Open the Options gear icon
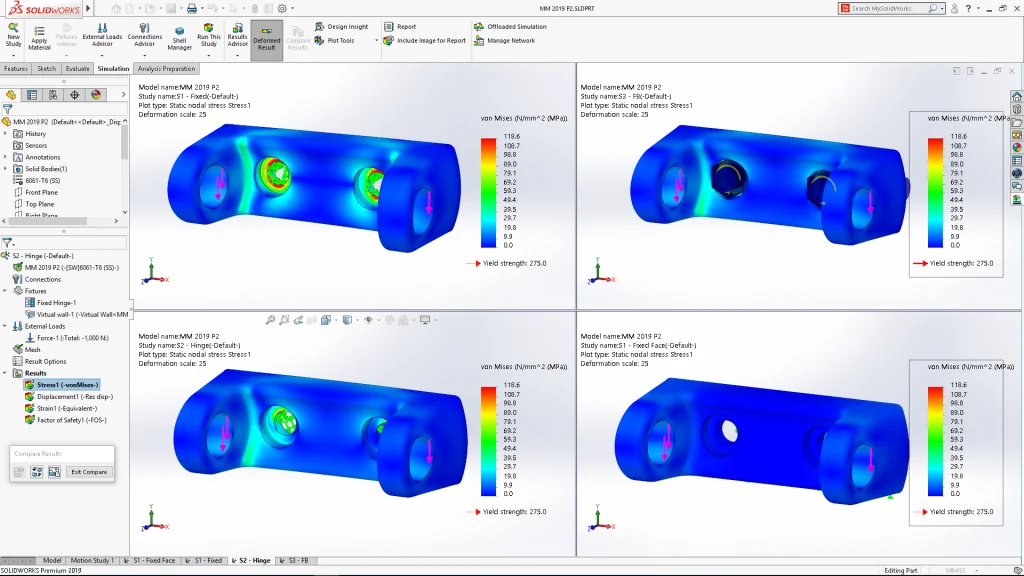1024x576 pixels. pyautogui.click(x=282, y=8)
